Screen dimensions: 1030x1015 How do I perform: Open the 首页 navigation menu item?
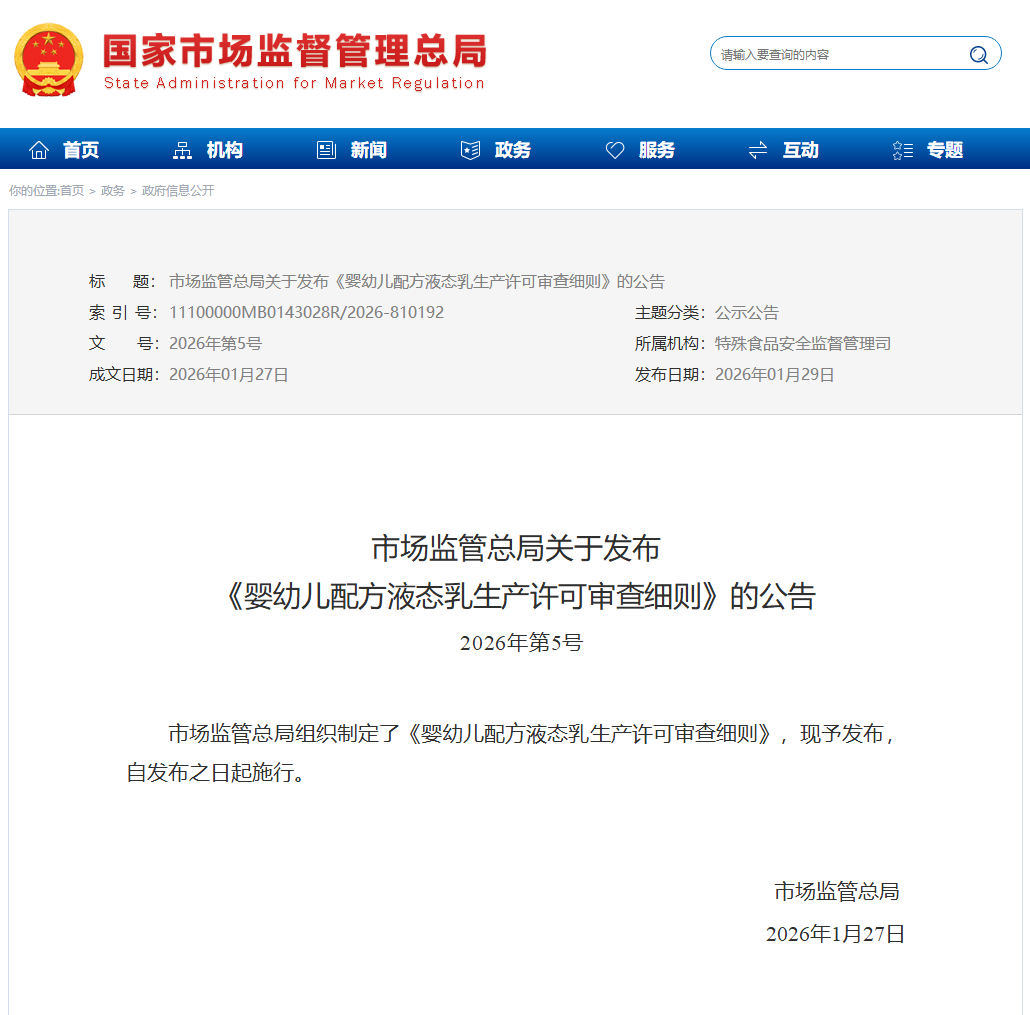81,150
